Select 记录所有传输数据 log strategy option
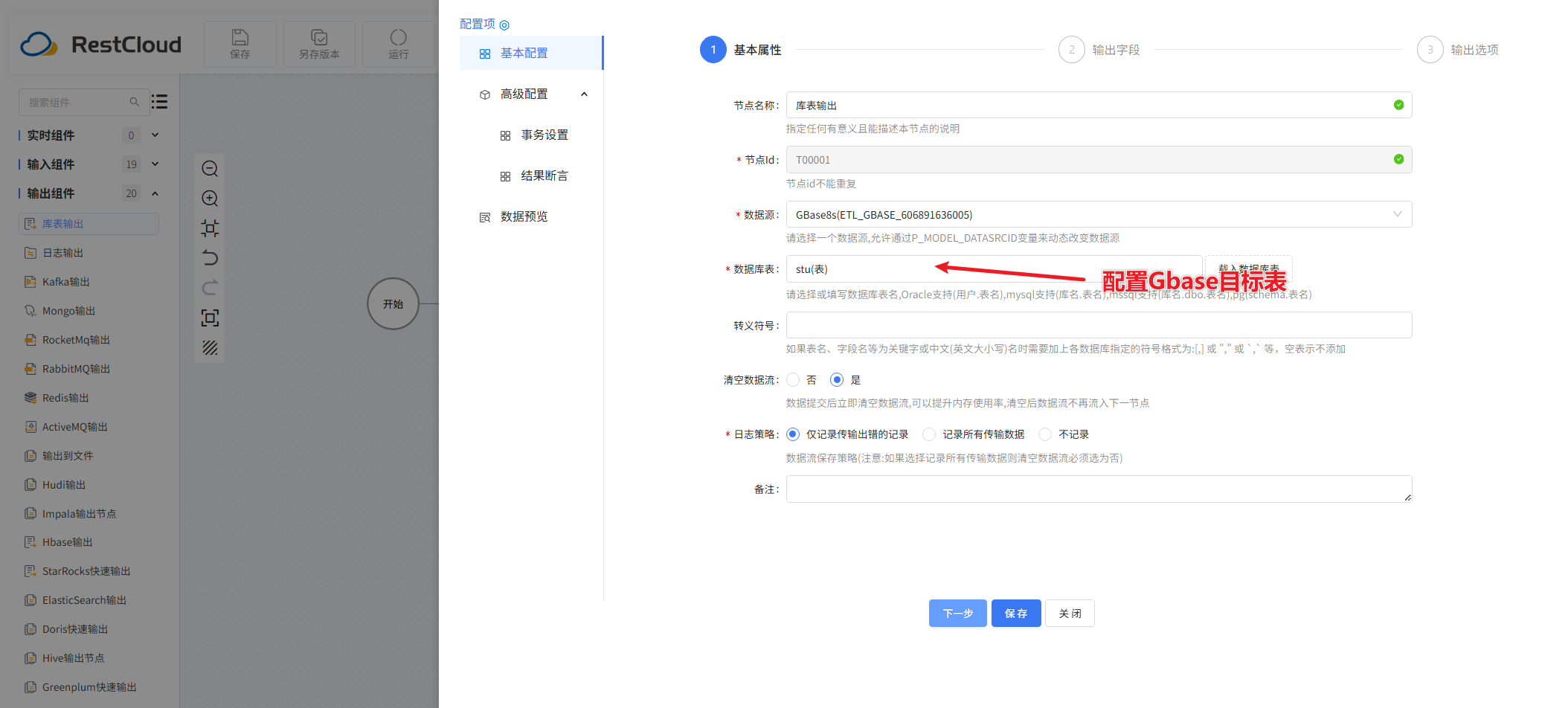Screen dimensions: 1568x708 coord(928,434)
